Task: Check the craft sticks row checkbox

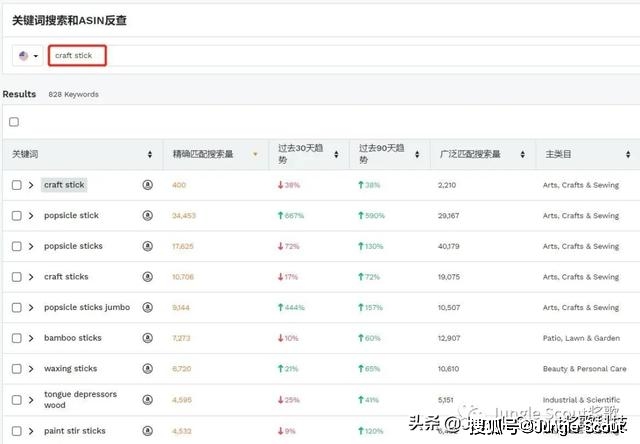Action: tap(16, 277)
